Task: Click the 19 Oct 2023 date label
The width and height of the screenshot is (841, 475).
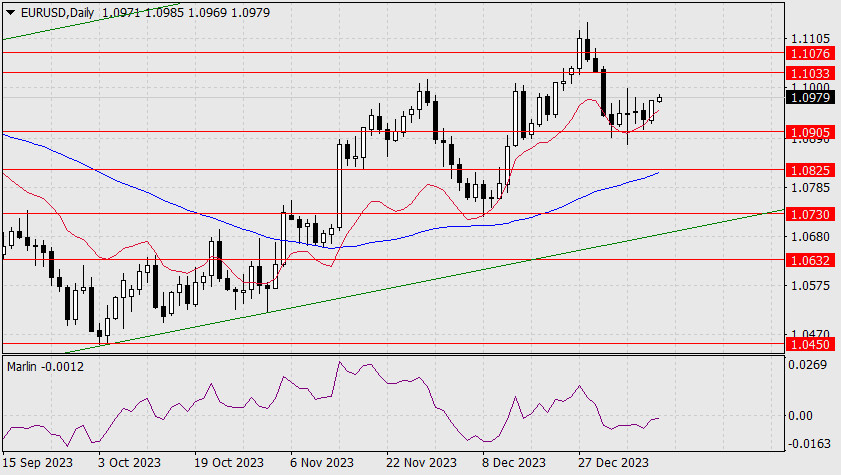Action: pyautogui.click(x=228, y=462)
